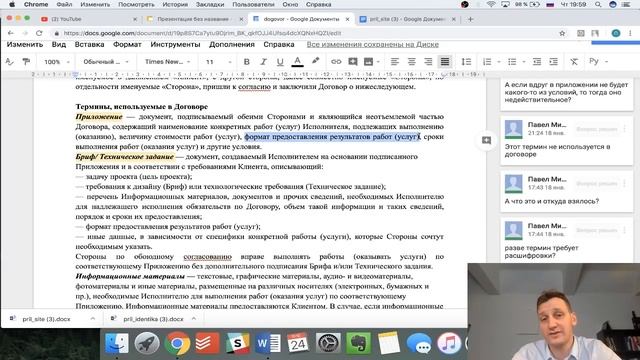Viewport: 640px width, 360px height.
Task: Toggle underline formatting
Action: (280, 62)
